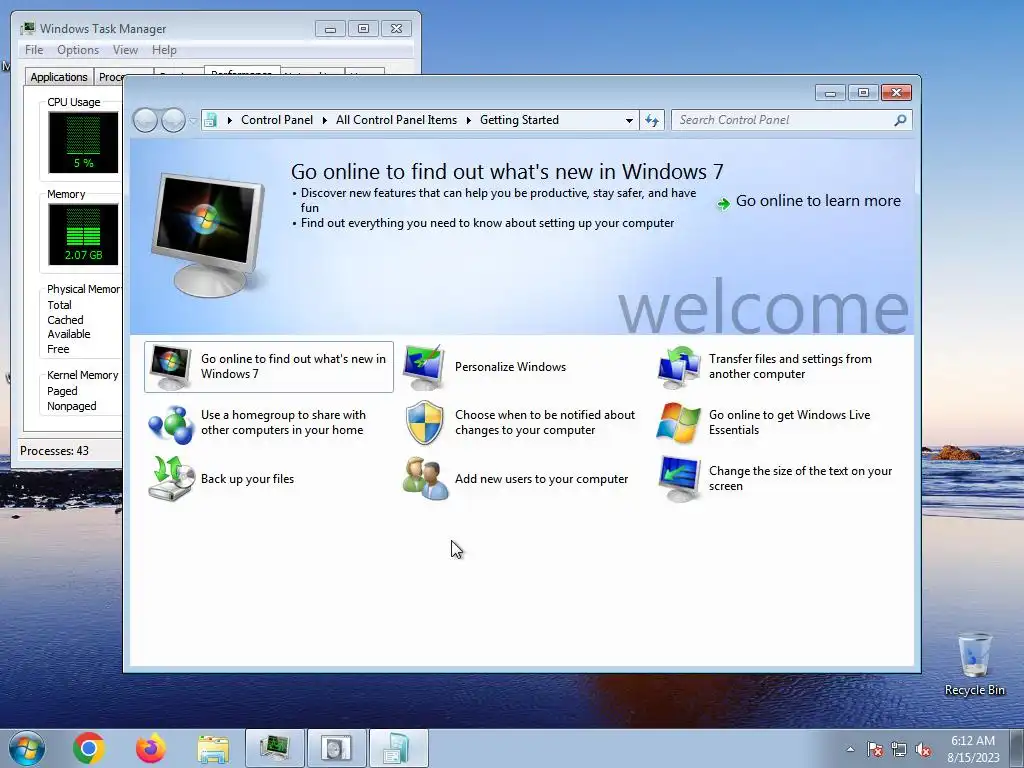Click the network tray icon
1024x768 pixels.
pyautogui.click(x=899, y=749)
